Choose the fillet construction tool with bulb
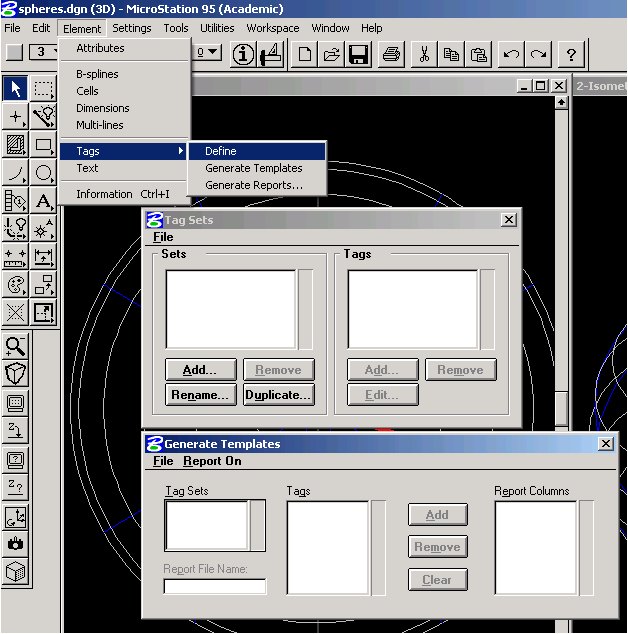The width and height of the screenshot is (628, 634). (15, 228)
